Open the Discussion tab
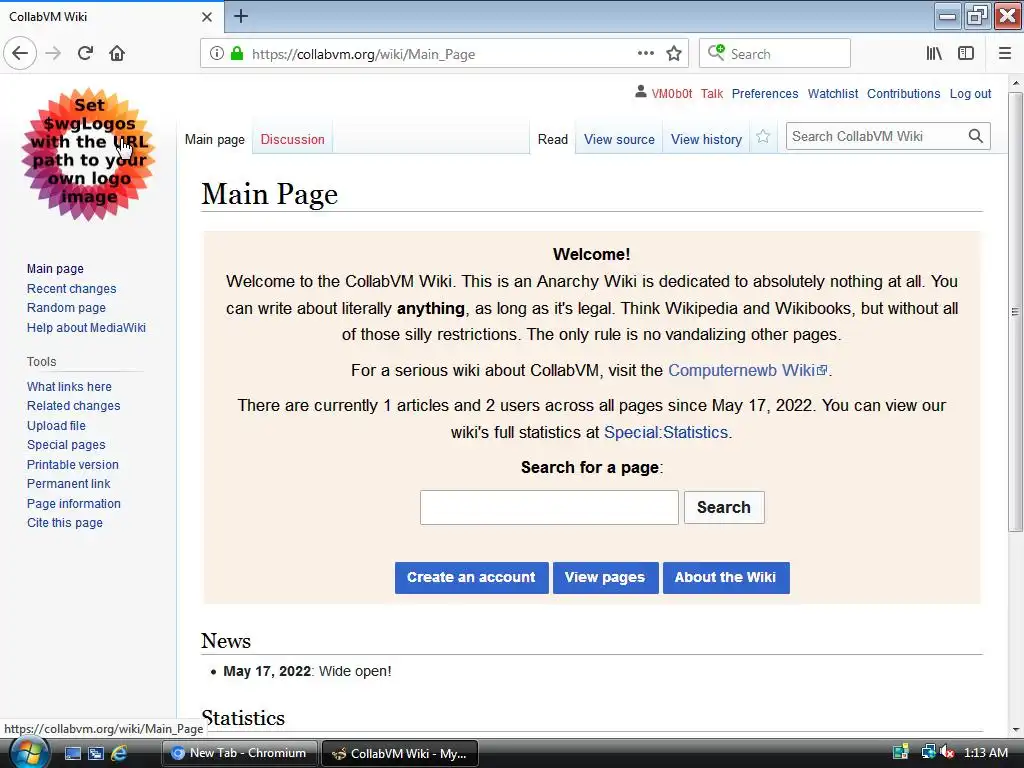1024x768 pixels. 293,139
